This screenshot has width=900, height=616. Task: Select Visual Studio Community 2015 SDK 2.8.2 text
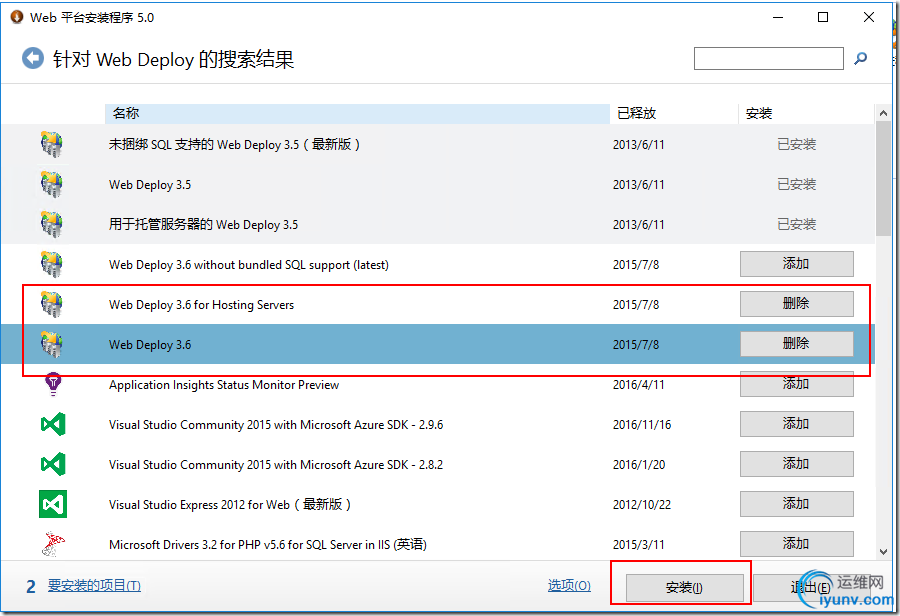tap(276, 464)
